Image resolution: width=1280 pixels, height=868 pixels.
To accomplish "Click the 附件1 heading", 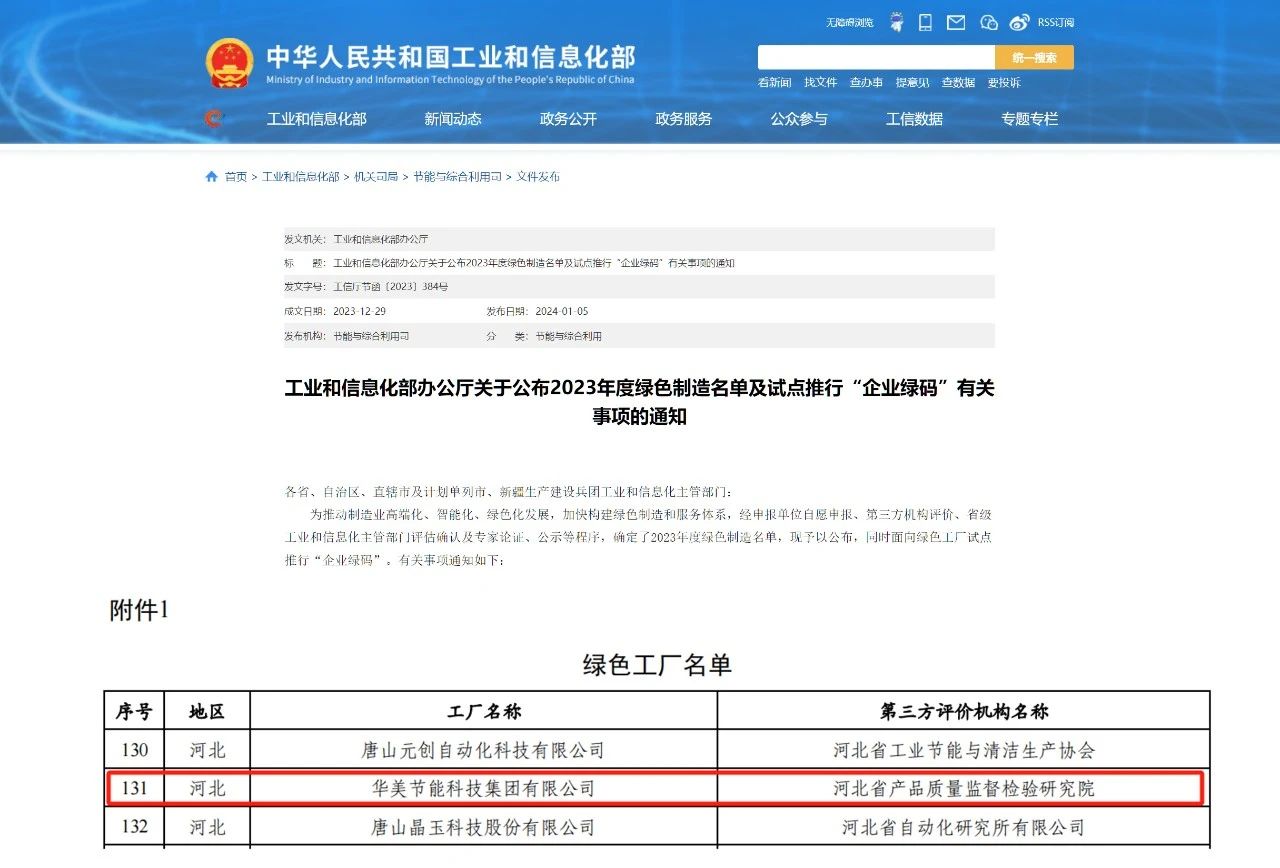I will pos(139,610).
